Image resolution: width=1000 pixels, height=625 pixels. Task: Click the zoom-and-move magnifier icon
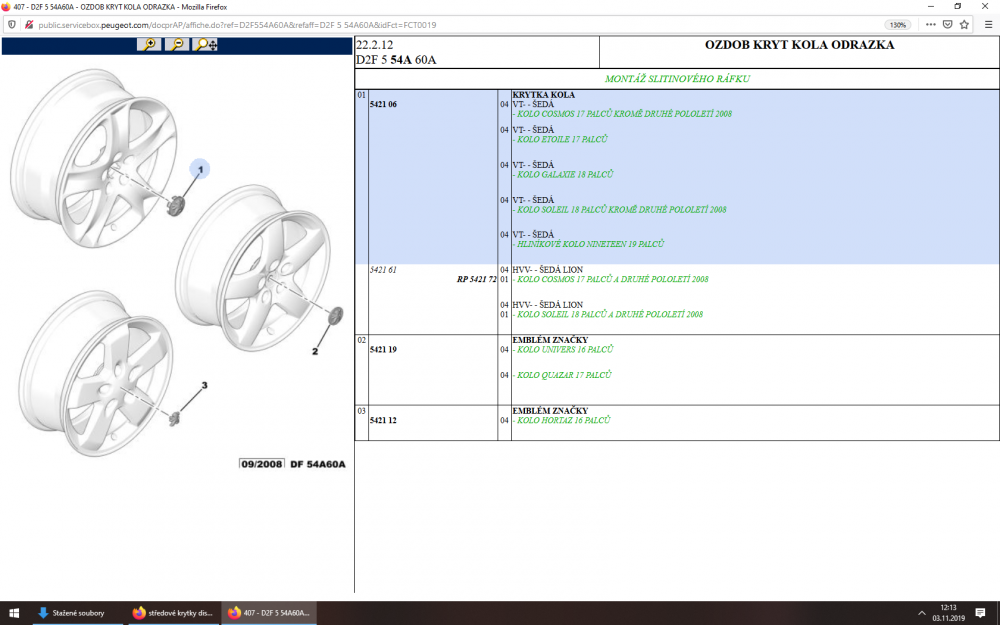pyautogui.click(x=205, y=45)
